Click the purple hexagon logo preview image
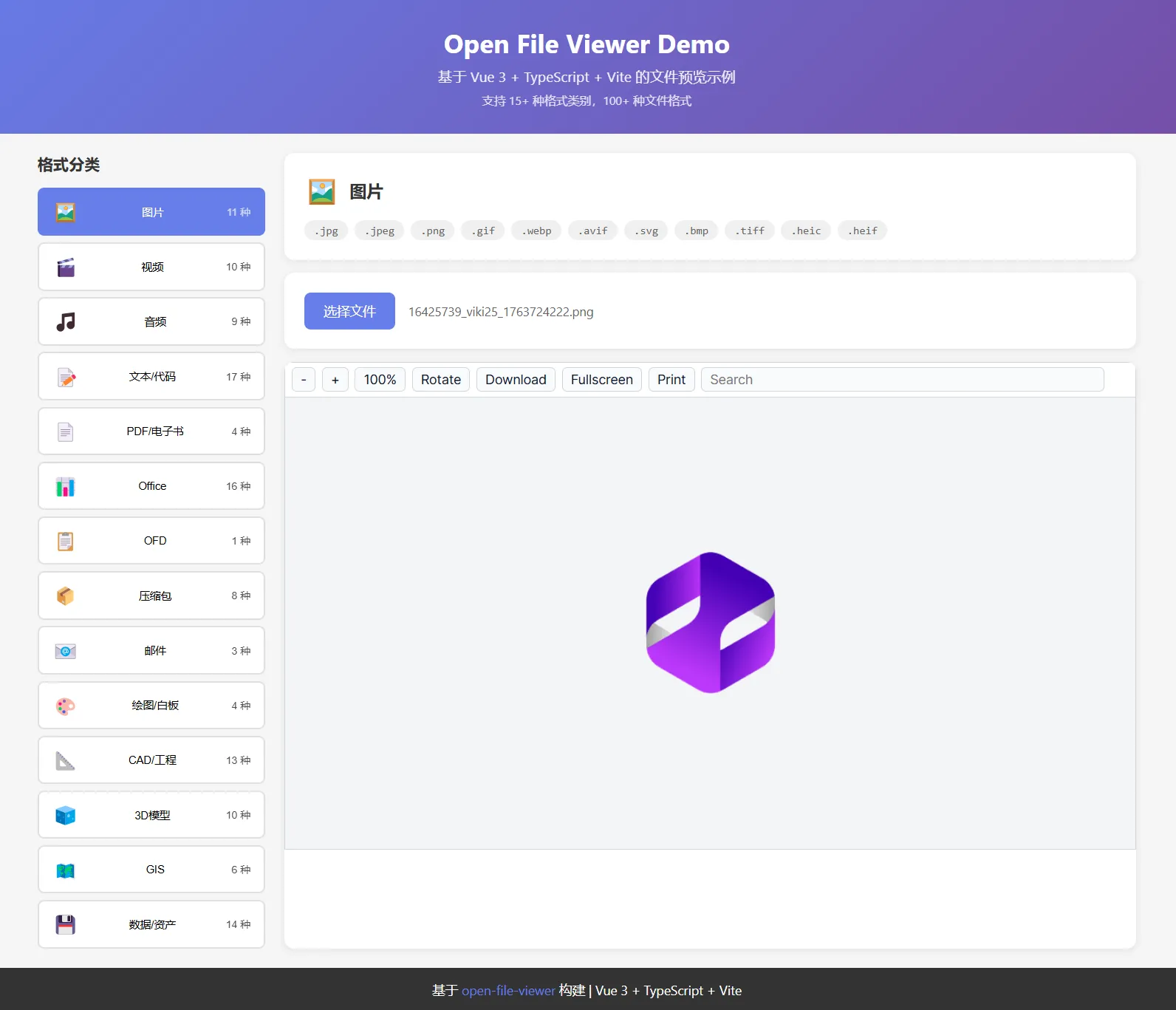Screen dimensions: 1176x1010 click(711, 623)
